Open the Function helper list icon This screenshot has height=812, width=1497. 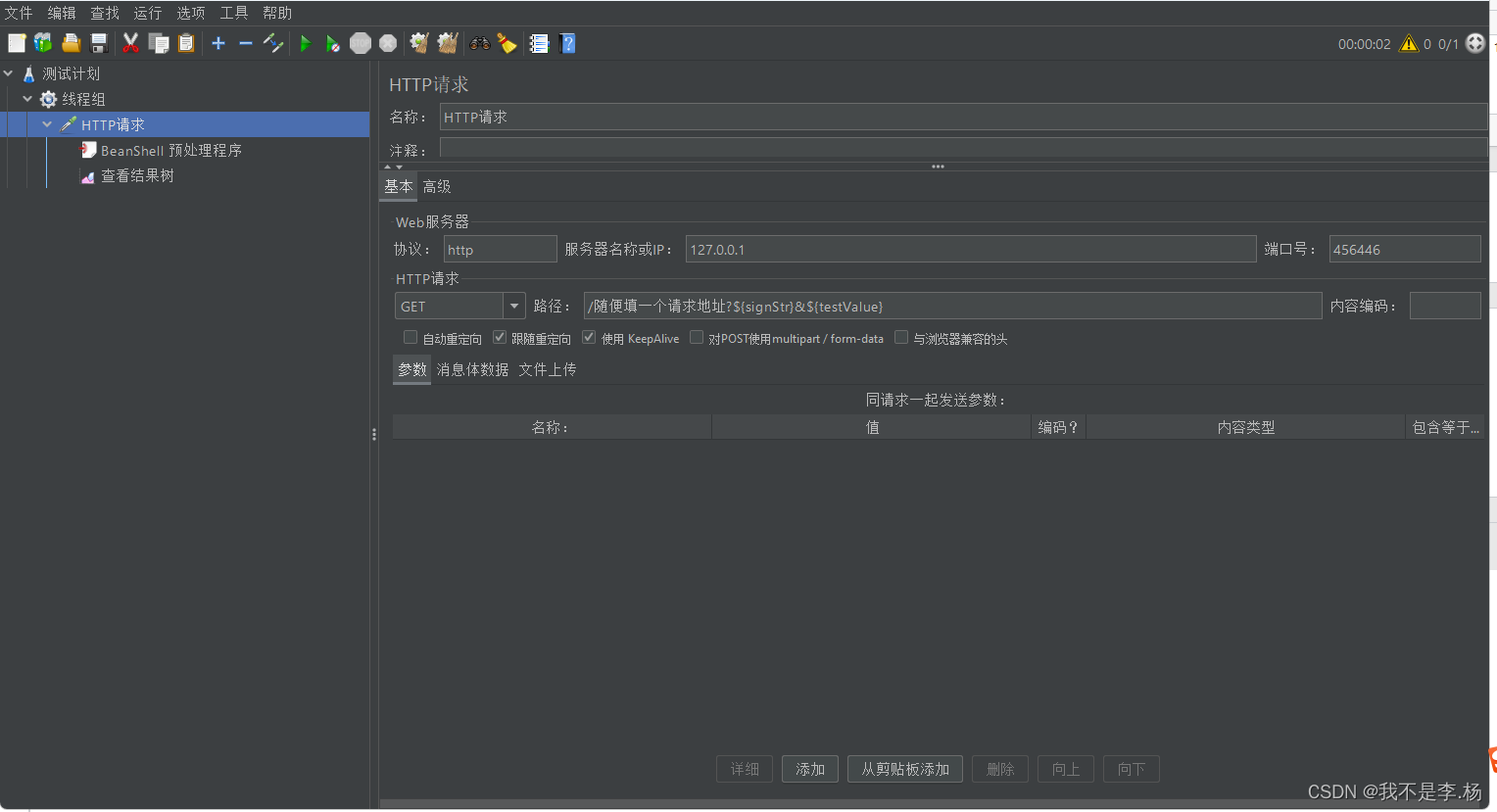539,43
